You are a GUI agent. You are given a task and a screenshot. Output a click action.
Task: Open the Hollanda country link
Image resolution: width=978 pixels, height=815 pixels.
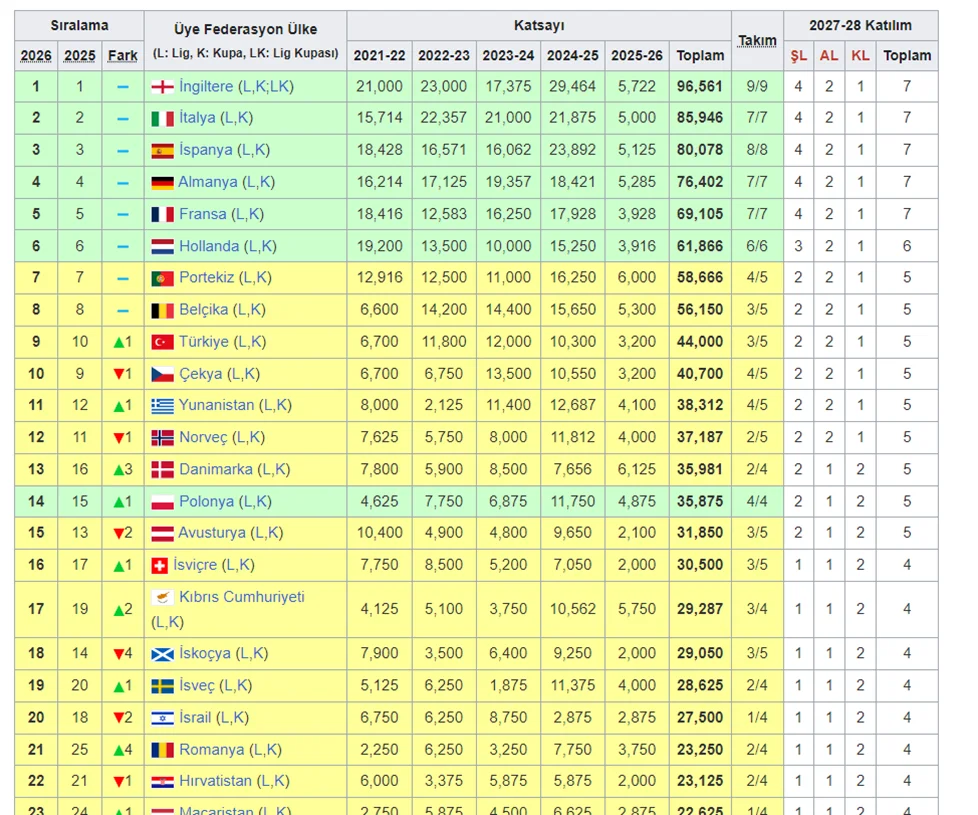[x=209, y=246]
